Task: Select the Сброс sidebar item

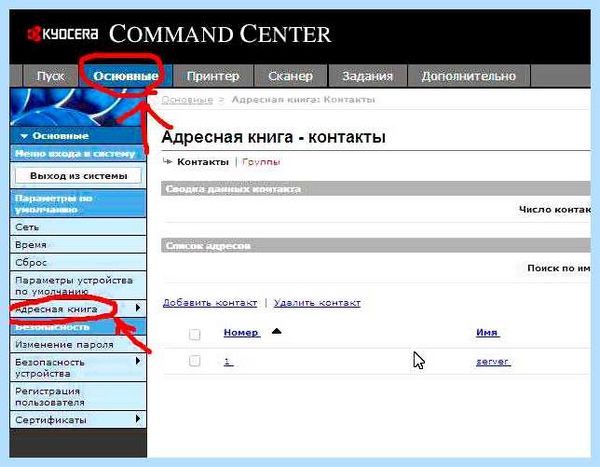Action: pos(78,263)
